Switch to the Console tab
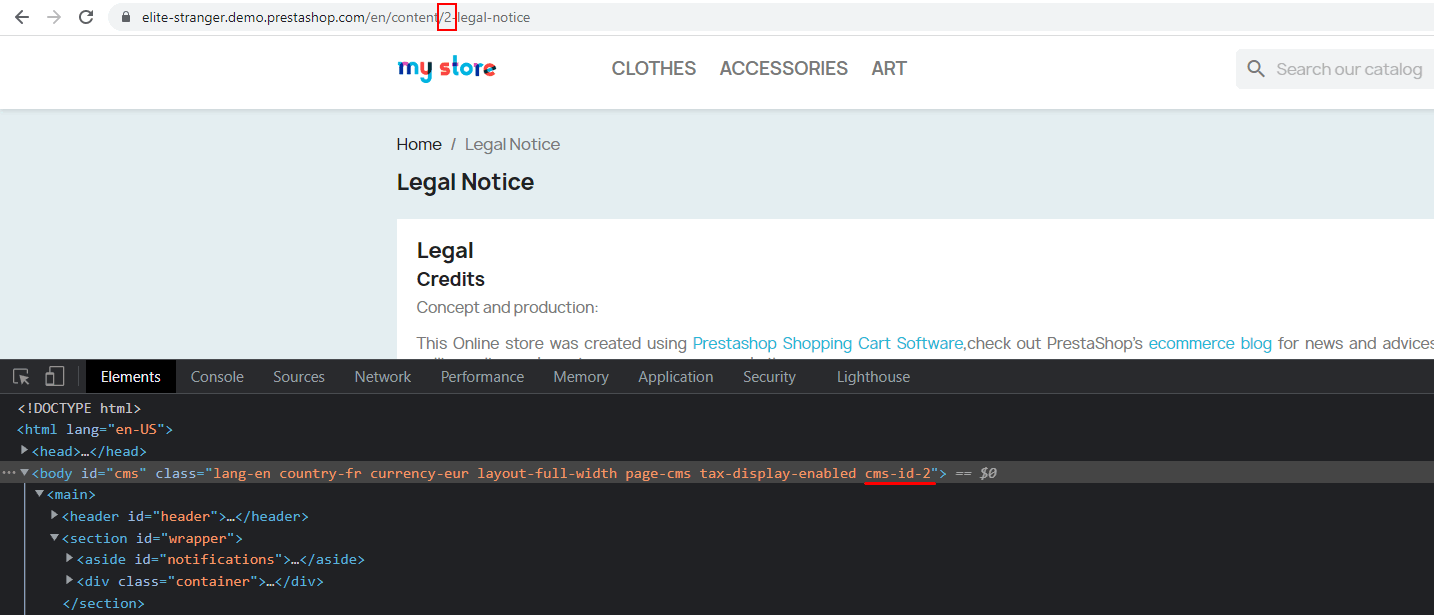Viewport: 1434px width, 615px height. [217, 377]
